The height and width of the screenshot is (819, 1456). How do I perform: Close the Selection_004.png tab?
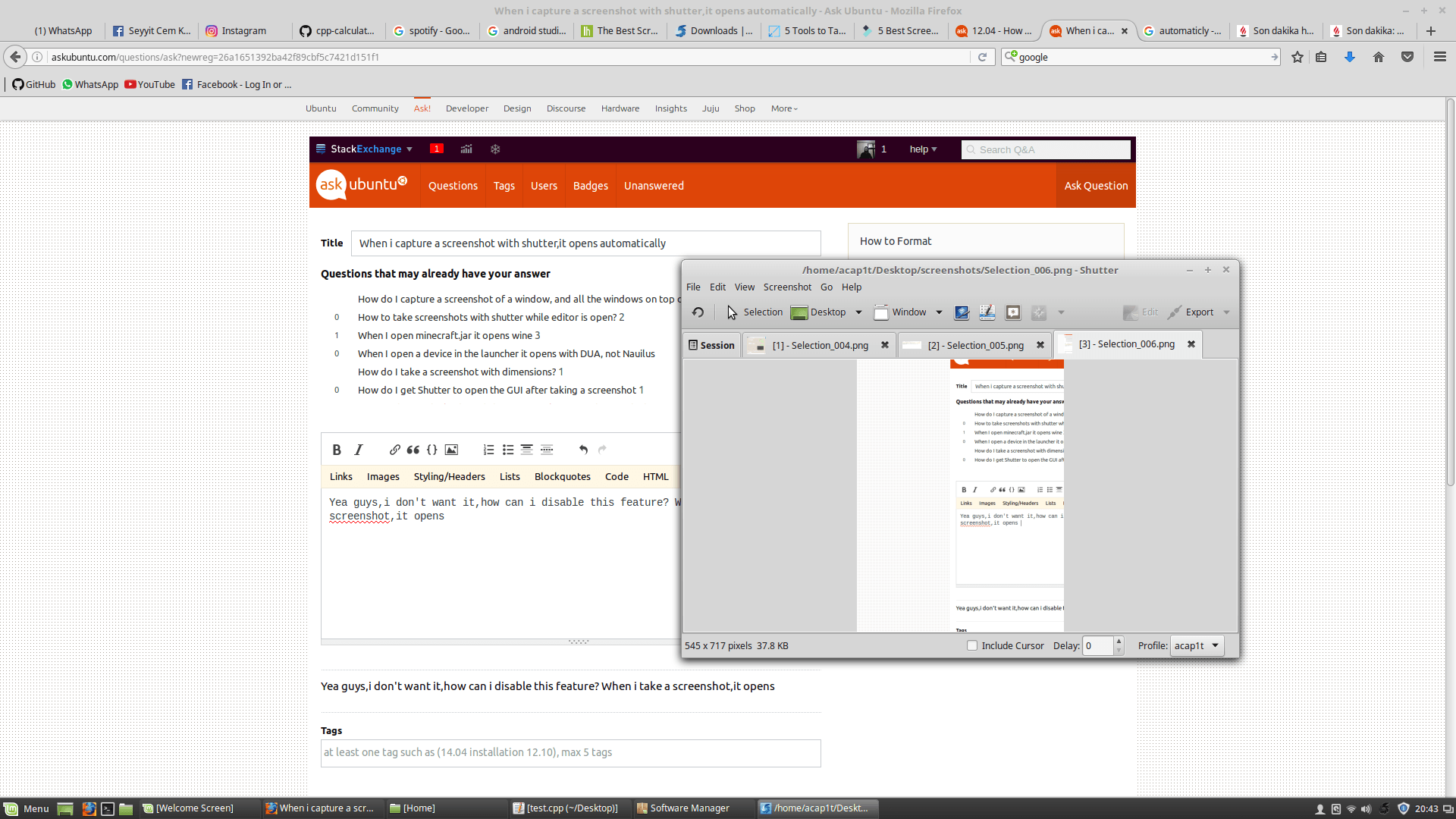click(x=884, y=345)
